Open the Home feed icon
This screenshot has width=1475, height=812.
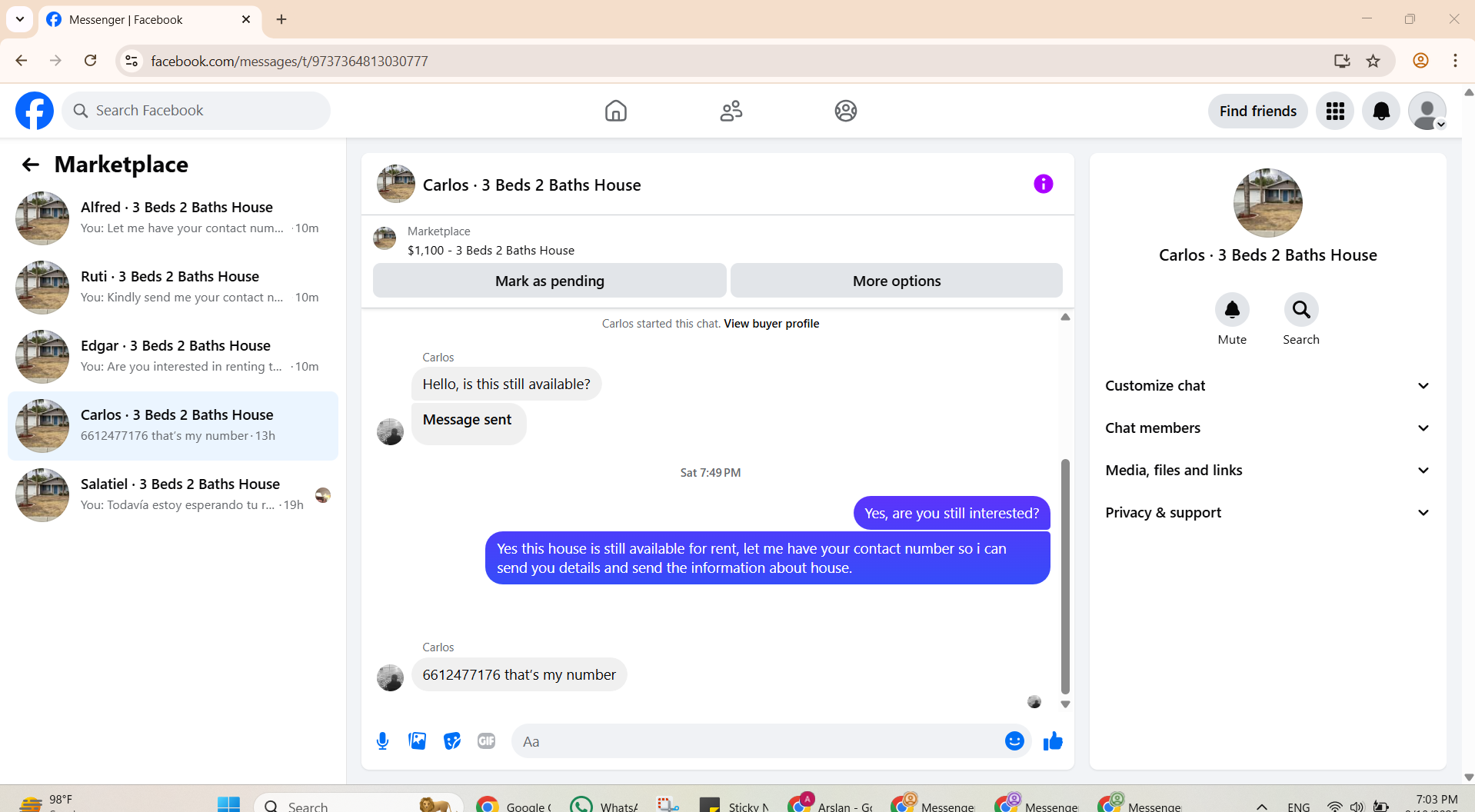click(616, 111)
